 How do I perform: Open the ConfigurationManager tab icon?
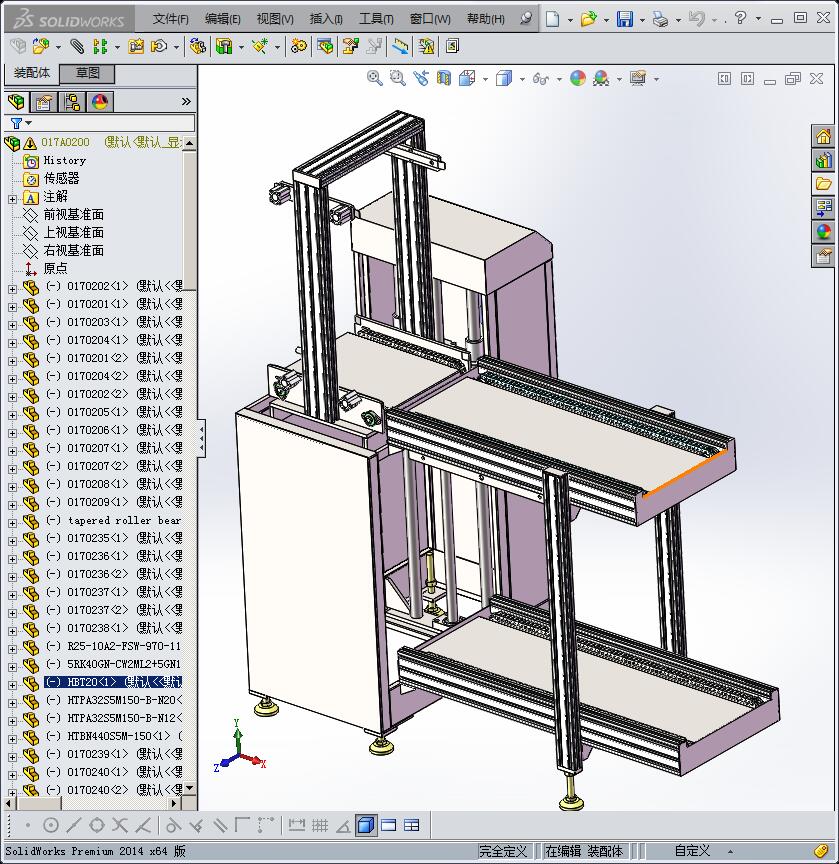coord(72,102)
